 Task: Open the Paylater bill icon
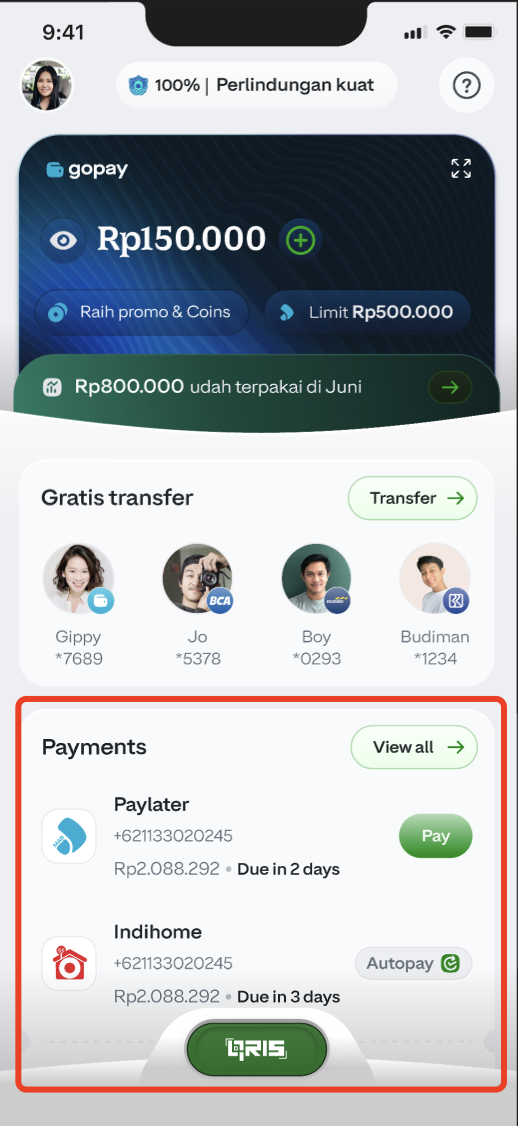[x=69, y=836]
